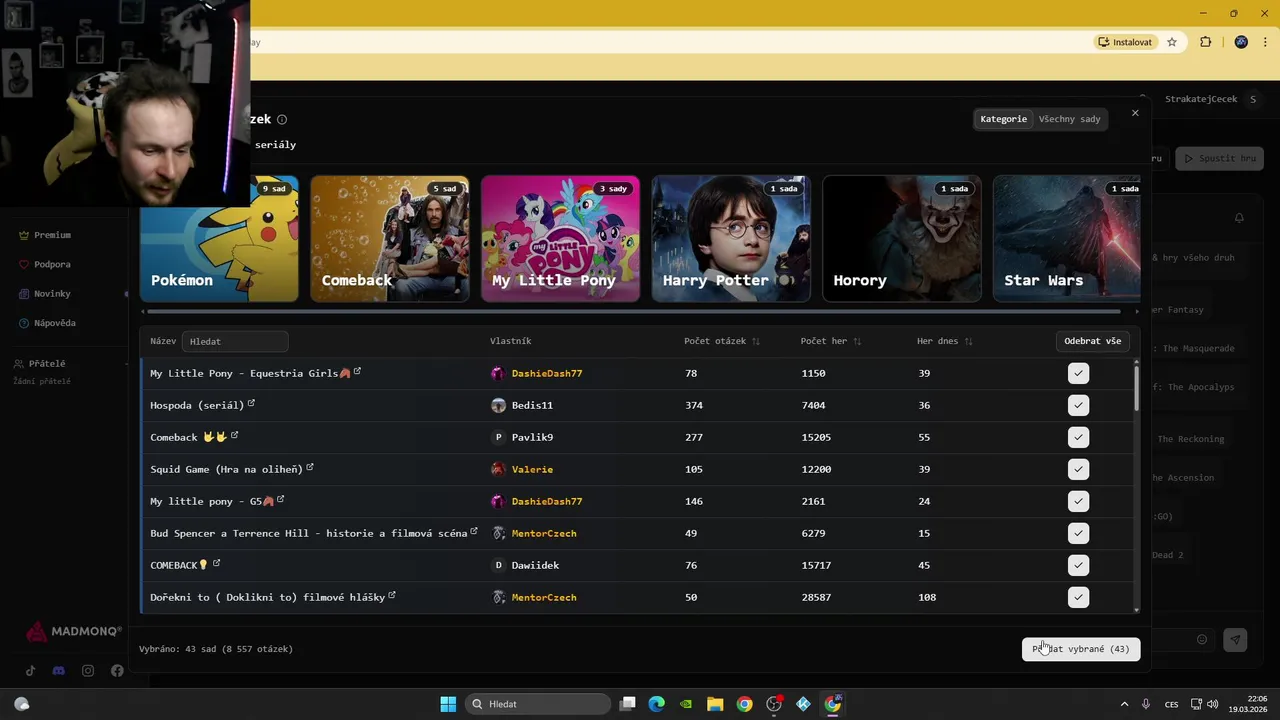Open external link icon for Comeback set by Pavlik9

(x=234, y=436)
